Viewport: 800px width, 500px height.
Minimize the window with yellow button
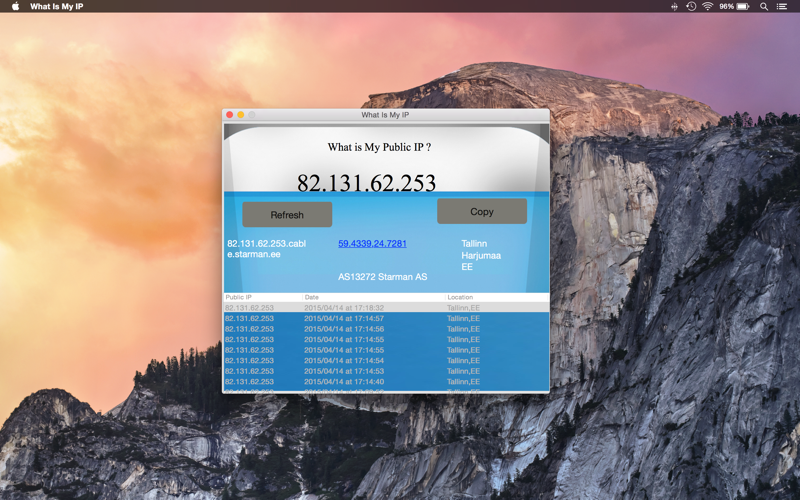pyautogui.click(x=241, y=115)
